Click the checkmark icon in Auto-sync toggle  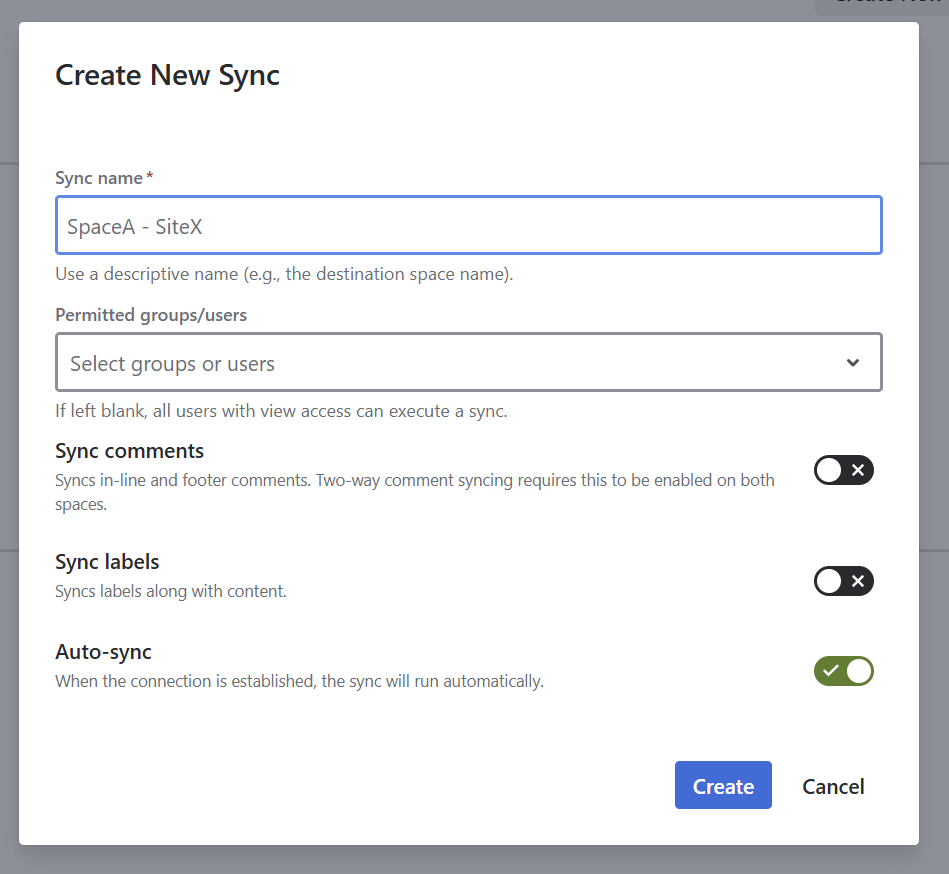pyautogui.click(x=830, y=671)
